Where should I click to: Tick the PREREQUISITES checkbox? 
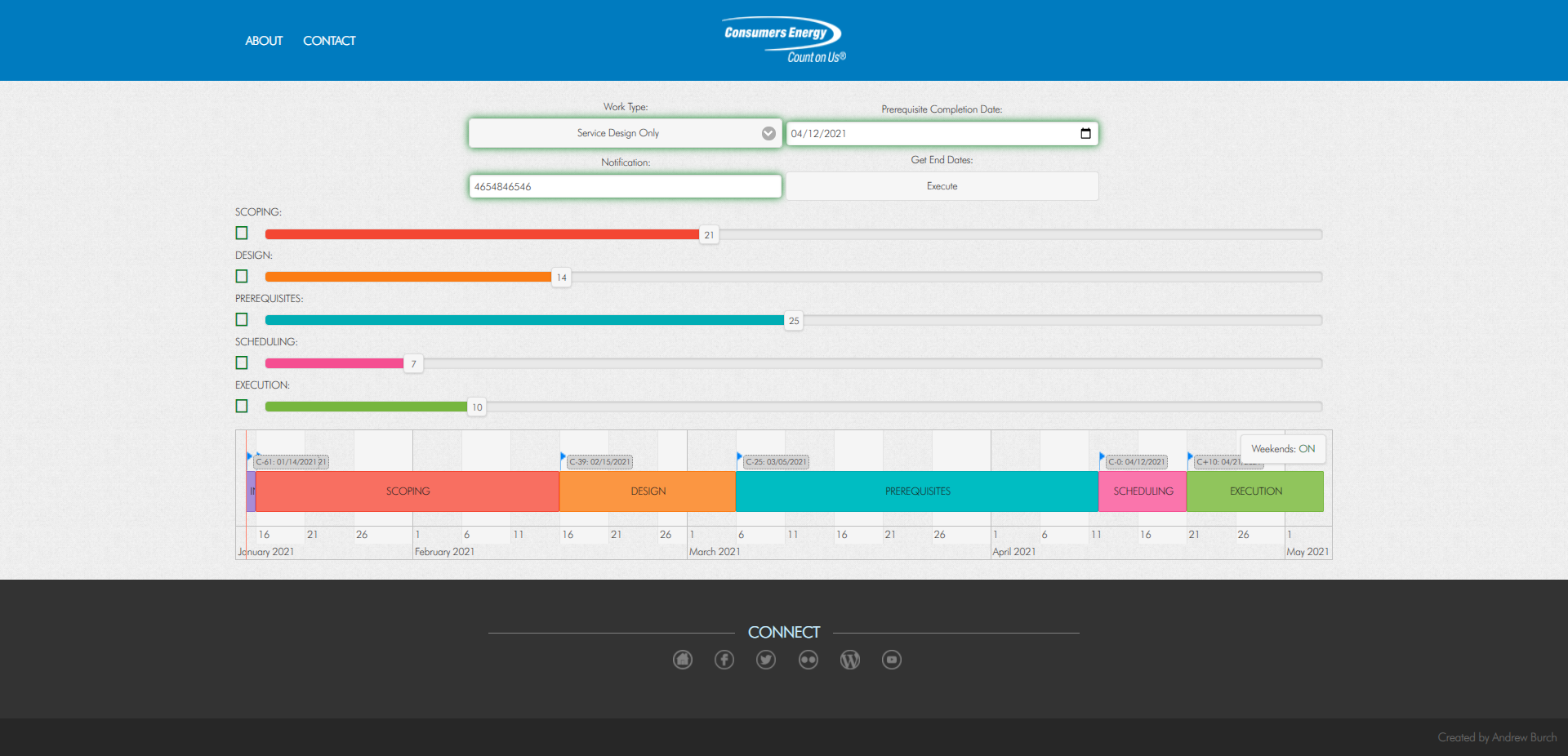coord(242,320)
